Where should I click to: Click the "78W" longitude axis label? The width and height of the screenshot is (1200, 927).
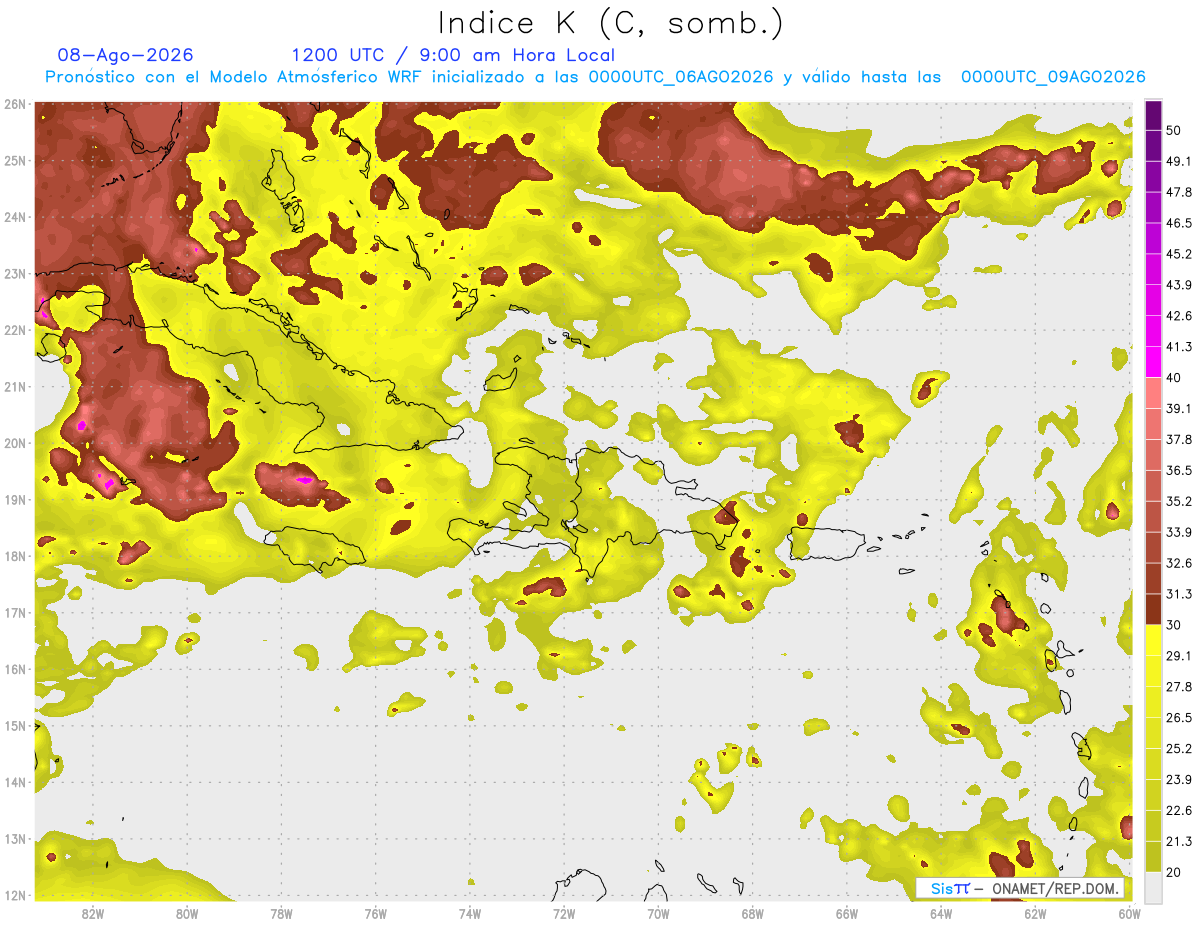click(281, 914)
